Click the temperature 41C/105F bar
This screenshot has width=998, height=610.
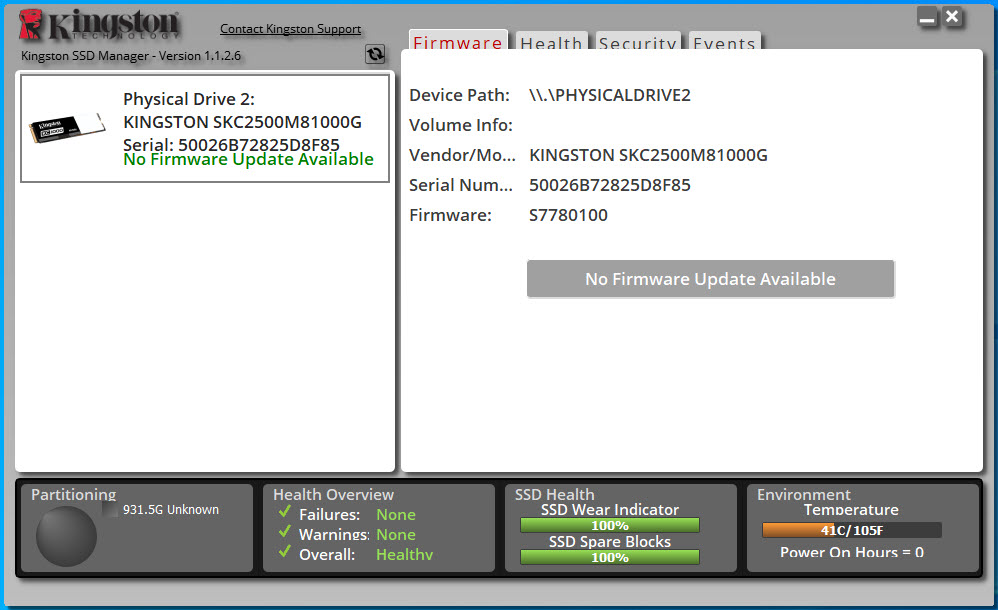(x=852, y=530)
